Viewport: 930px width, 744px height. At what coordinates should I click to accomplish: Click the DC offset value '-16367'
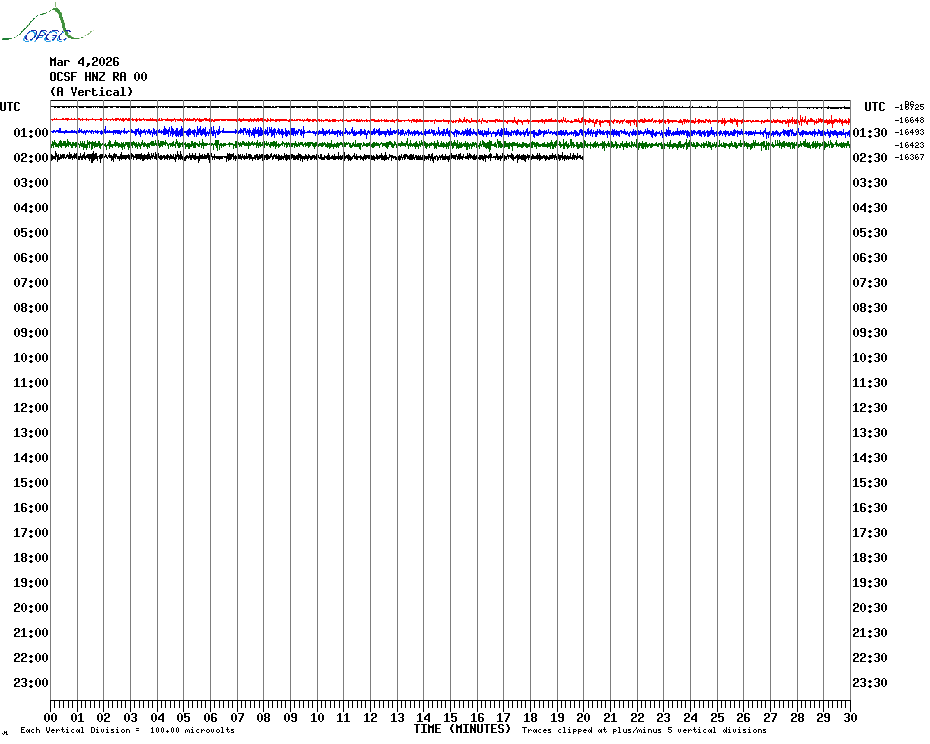tap(909, 157)
